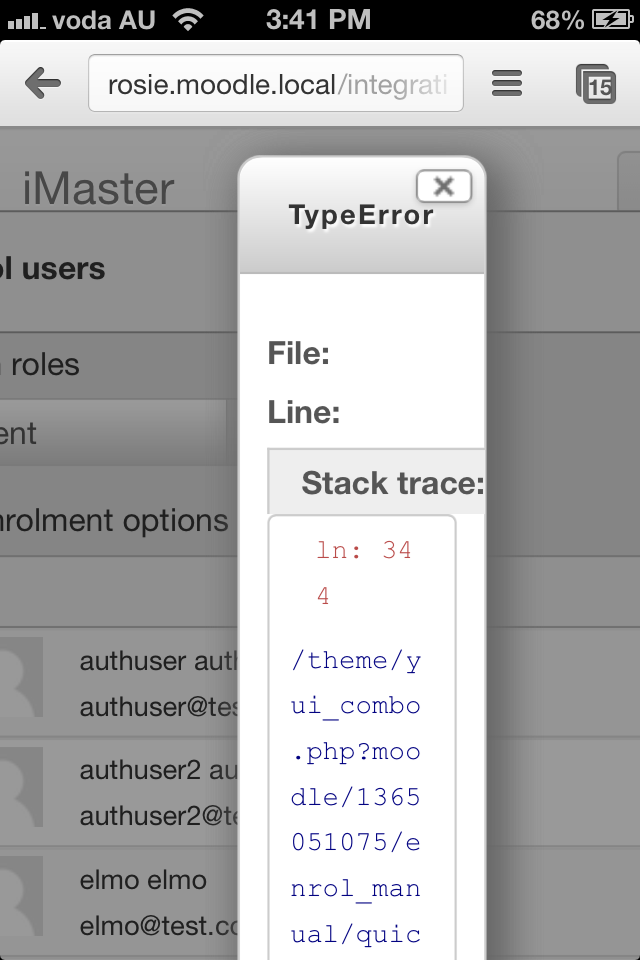The height and width of the screenshot is (960, 640).
Task: Tap the "ln: 344" line in stack trace
Action: tap(363, 573)
